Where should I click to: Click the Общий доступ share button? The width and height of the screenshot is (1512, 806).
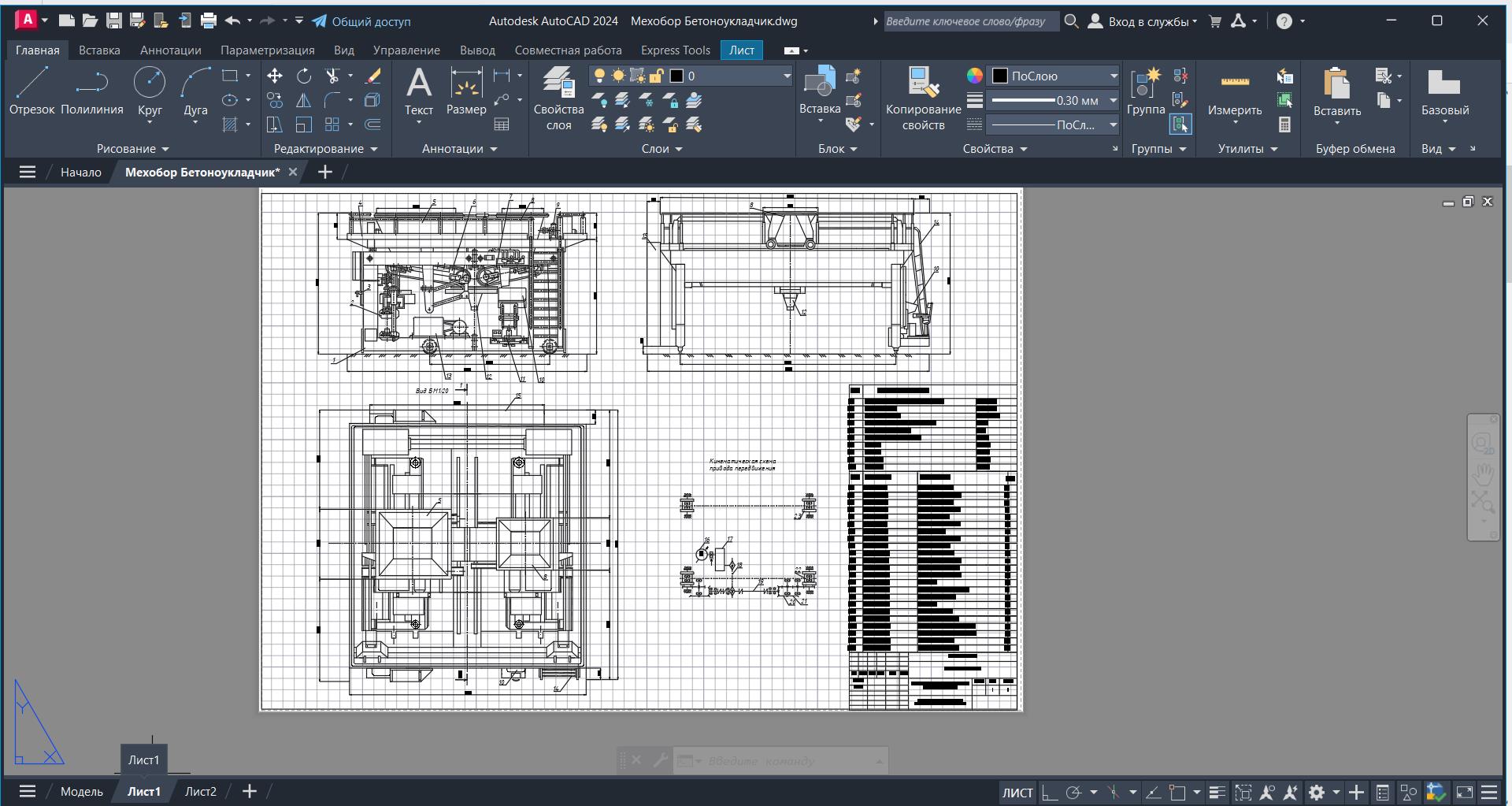coord(361,21)
